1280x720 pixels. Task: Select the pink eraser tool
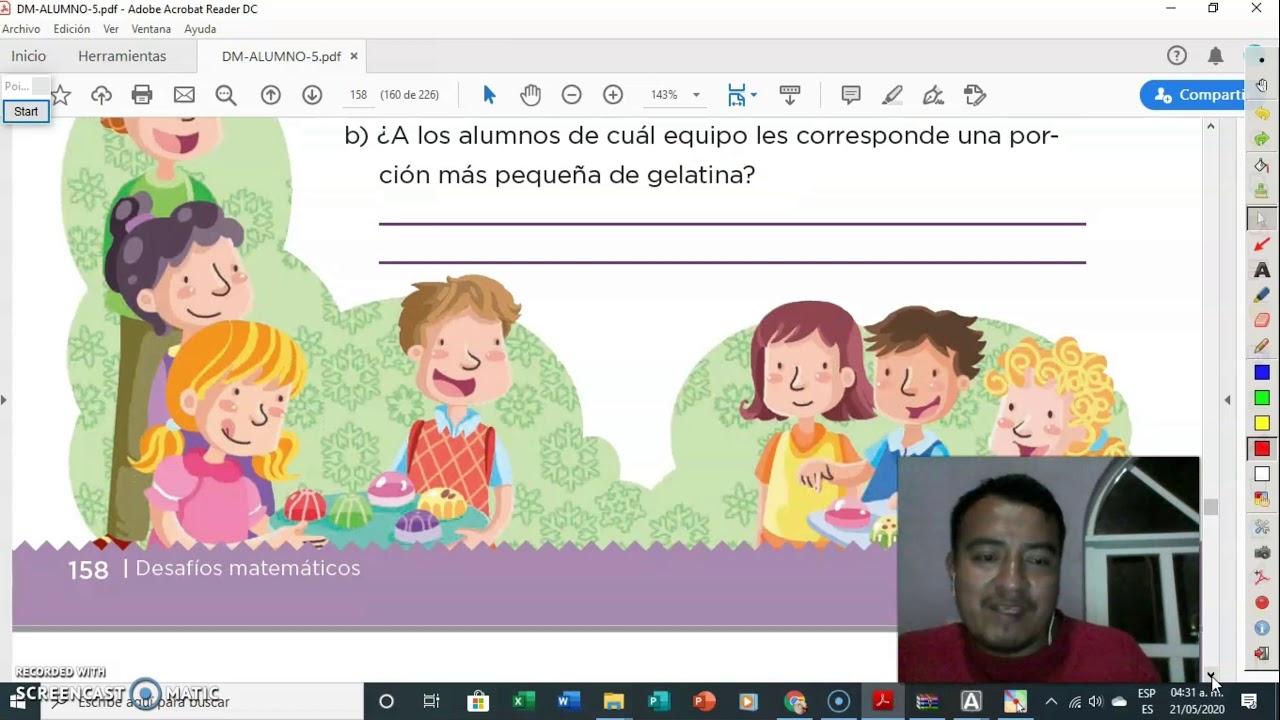pos(1262,321)
